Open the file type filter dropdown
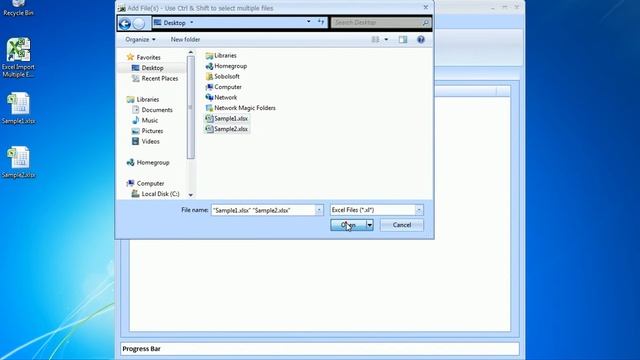The height and width of the screenshot is (360, 640). (419, 210)
